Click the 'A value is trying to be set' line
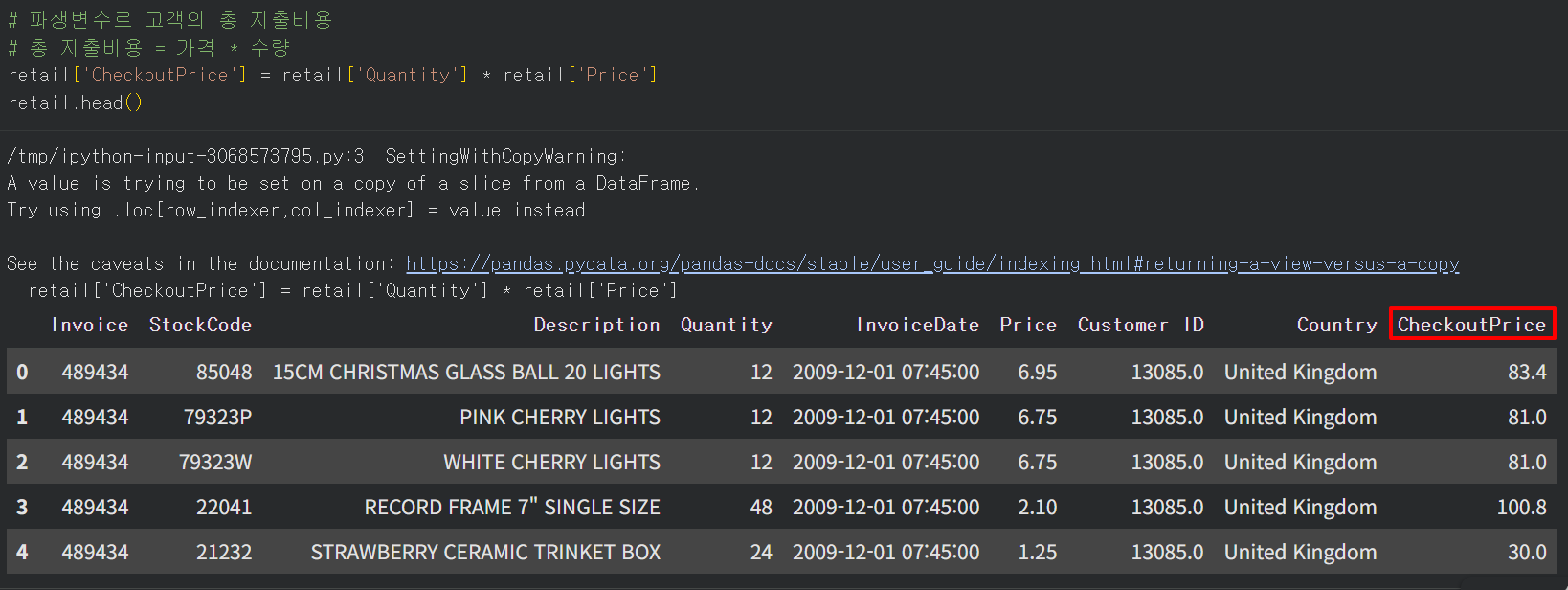Screen dimensions: 1568x590 click(x=352, y=183)
